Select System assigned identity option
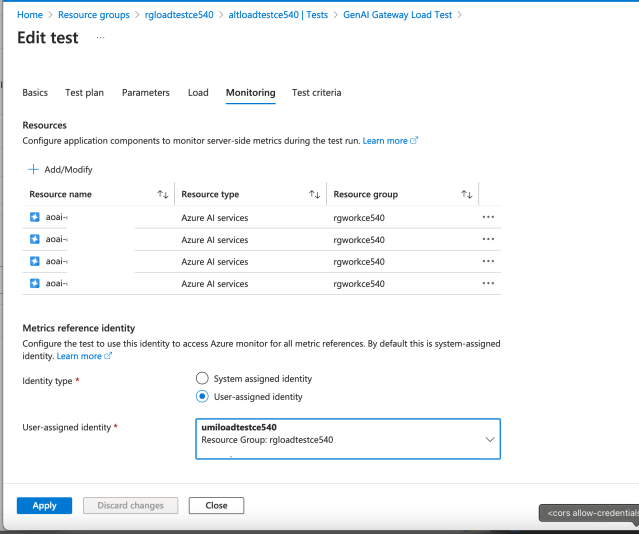Viewport: 639px width, 534px height. pos(203,379)
